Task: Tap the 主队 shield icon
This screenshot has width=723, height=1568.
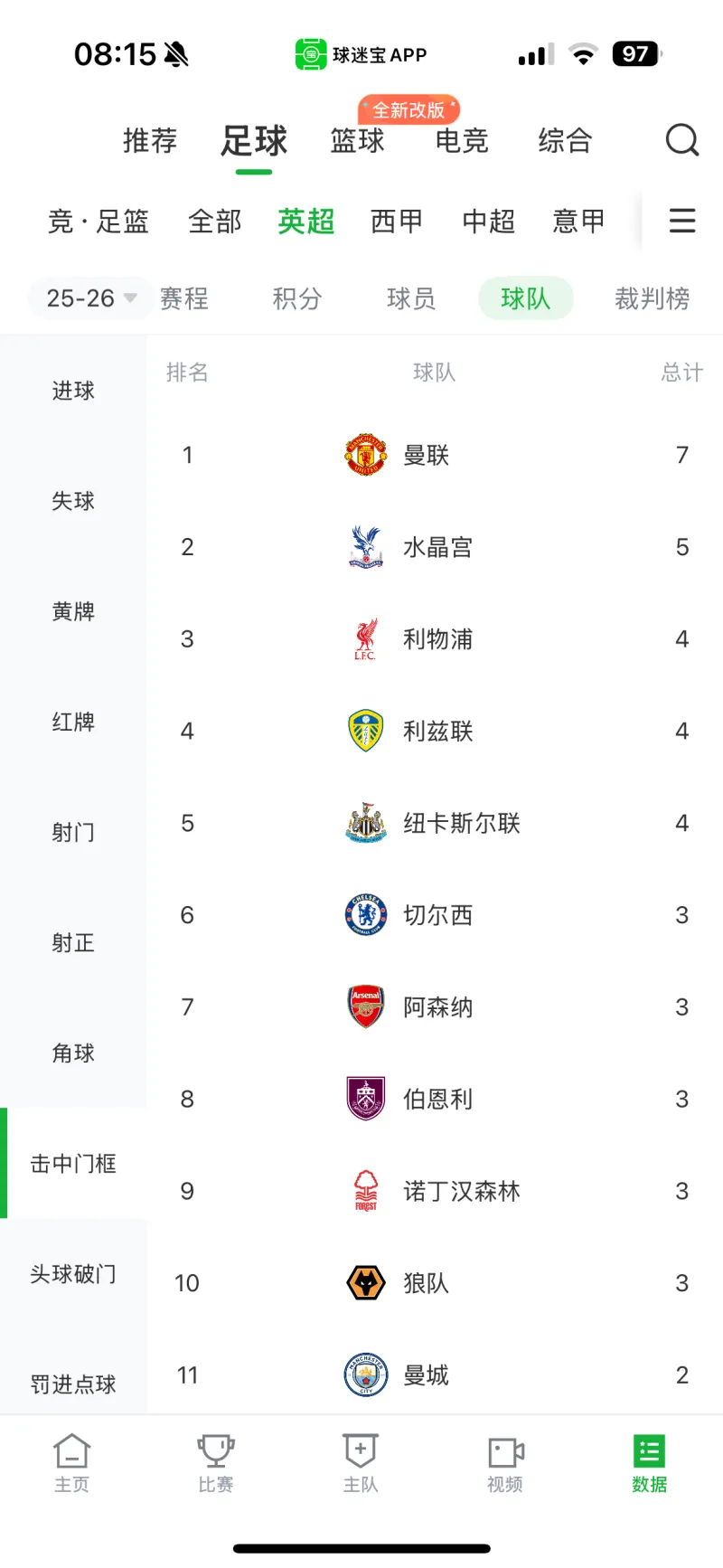Action: (x=361, y=1452)
